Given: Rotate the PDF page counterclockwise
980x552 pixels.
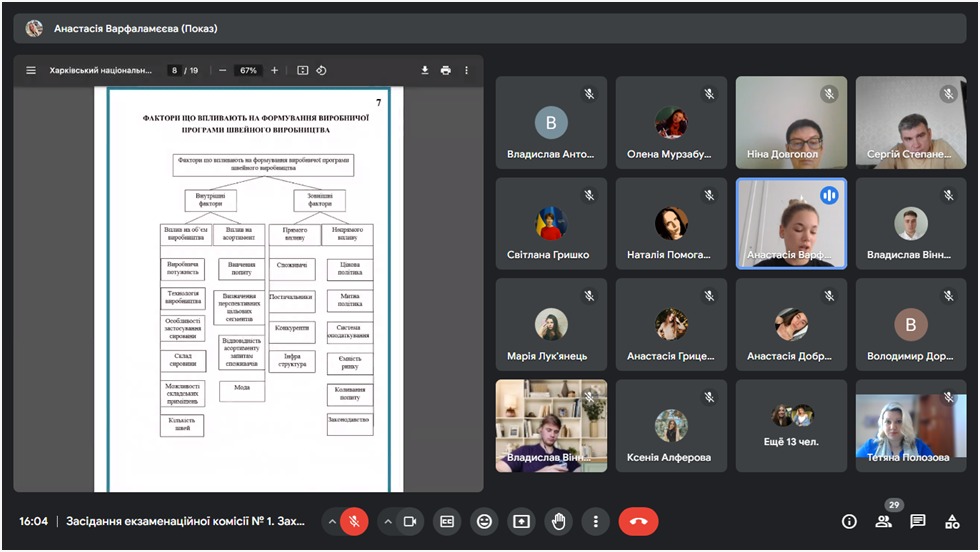Looking at the screenshot, I should tap(321, 71).
